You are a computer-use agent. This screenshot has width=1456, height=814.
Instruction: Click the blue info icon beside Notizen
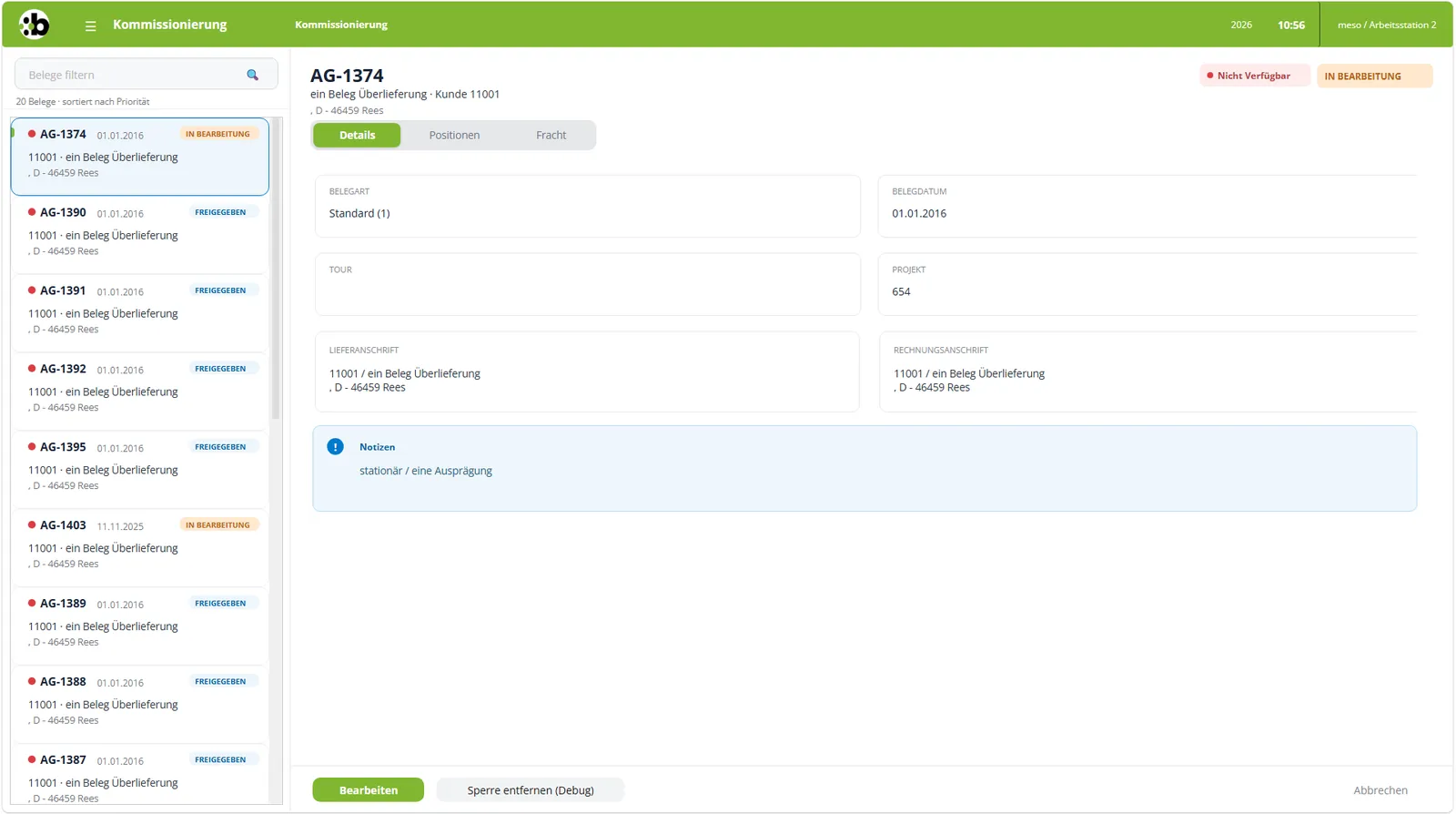[335, 447]
